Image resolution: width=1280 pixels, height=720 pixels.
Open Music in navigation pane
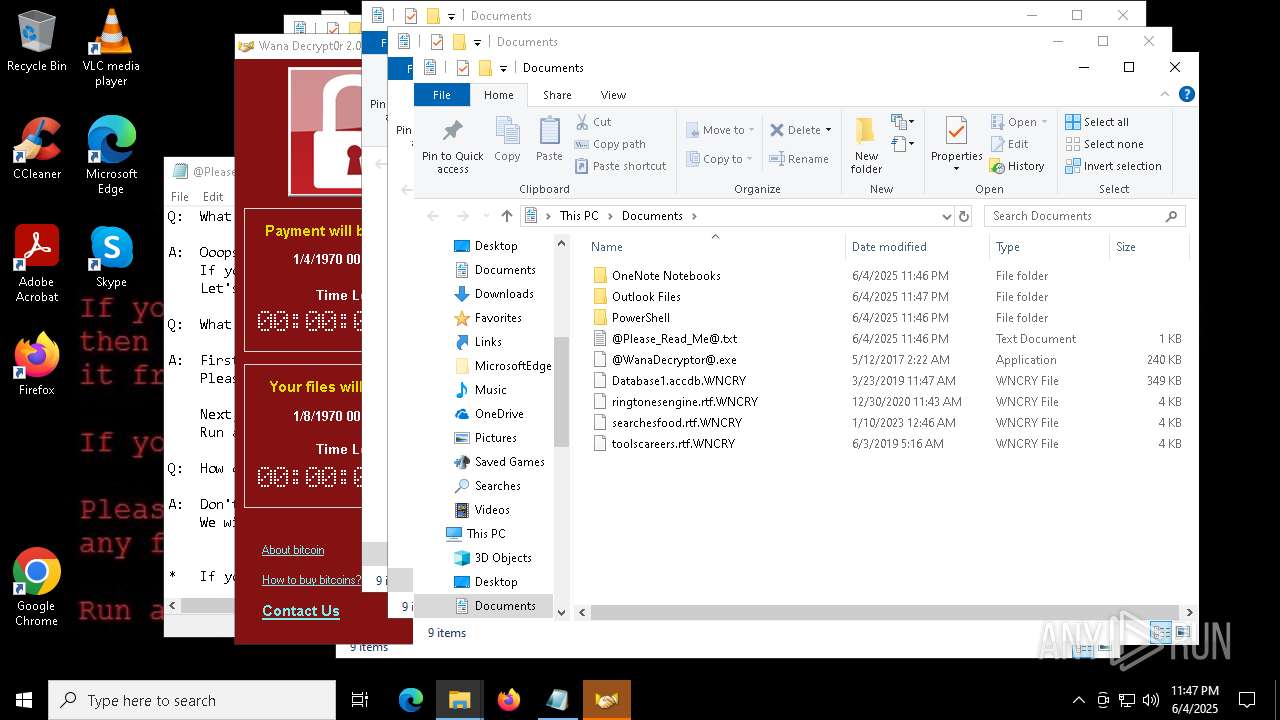pyautogui.click(x=490, y=390)
